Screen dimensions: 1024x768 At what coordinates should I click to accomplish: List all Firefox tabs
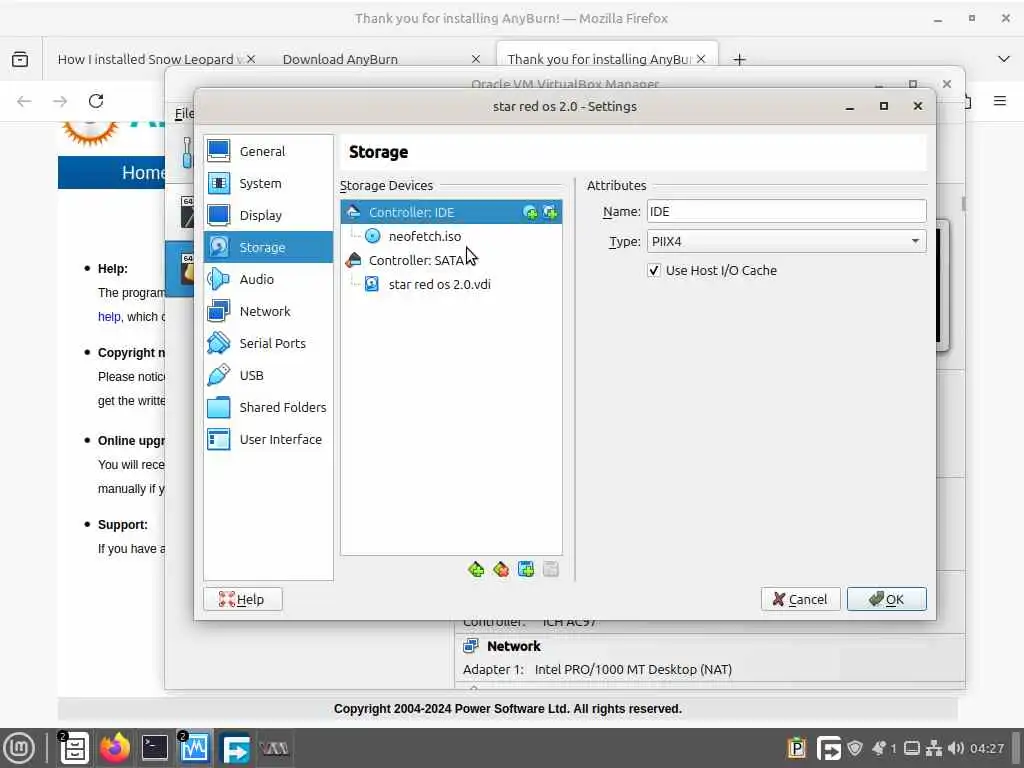pos(1004,59)
